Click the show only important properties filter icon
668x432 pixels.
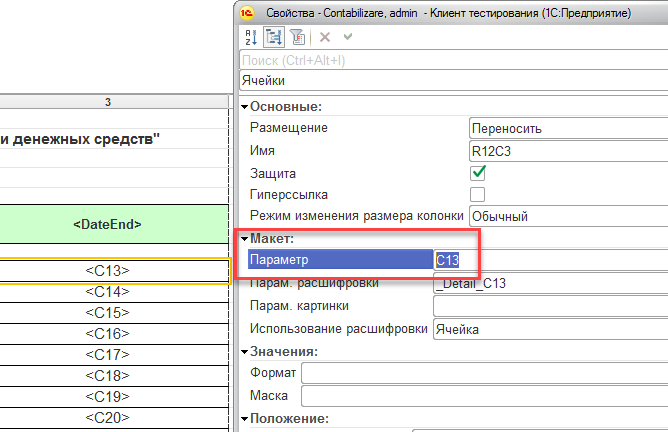[x=297, y=38]
